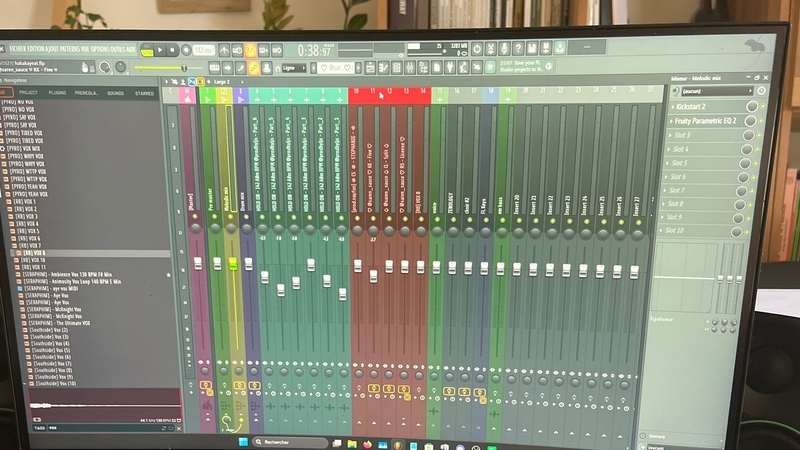Switch to the SOUNDS browser tab

[x=115, y=93]
